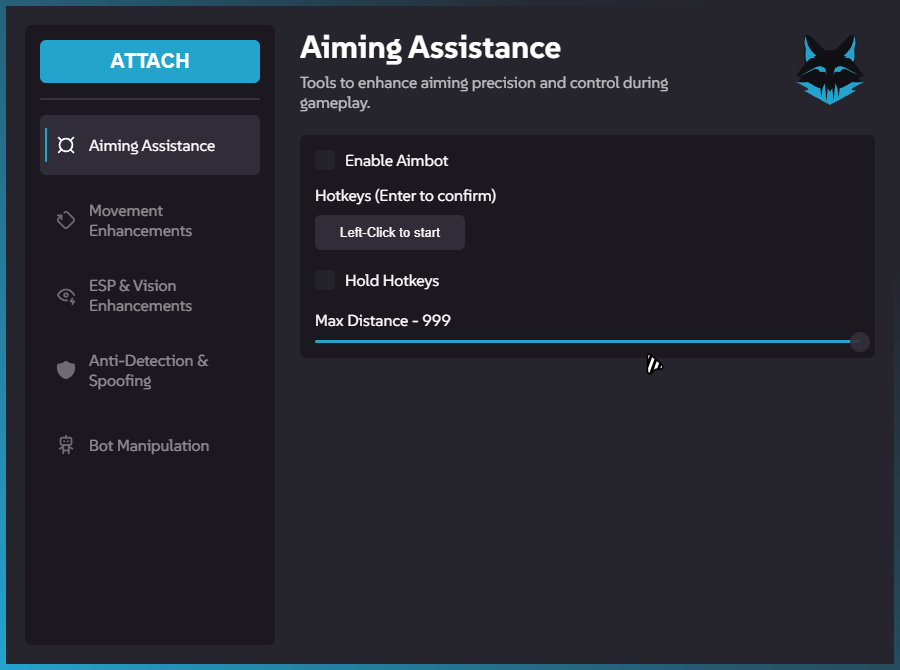
Task: Go to Bot Manipulation section label
Action: [149, 446]
